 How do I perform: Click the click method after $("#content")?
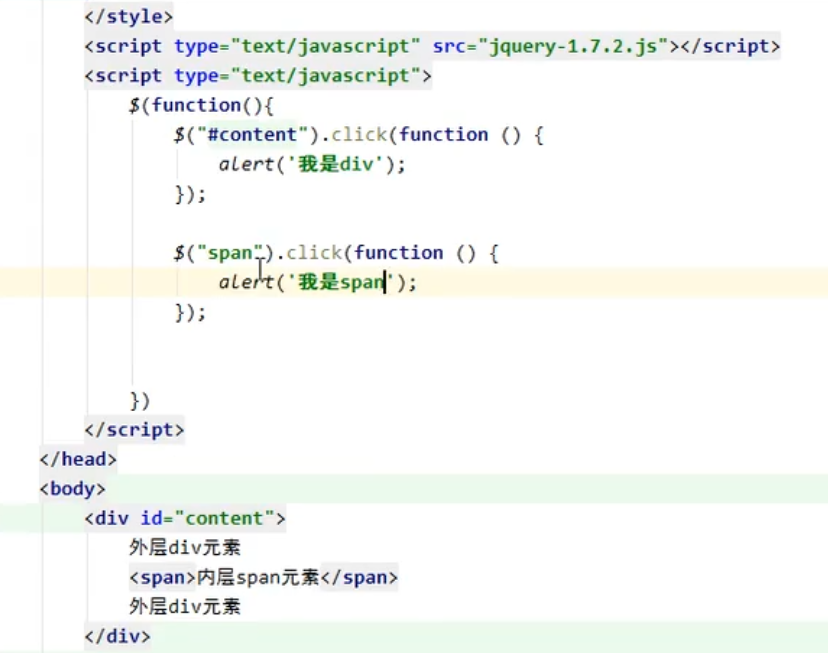(x=359, y=135)
